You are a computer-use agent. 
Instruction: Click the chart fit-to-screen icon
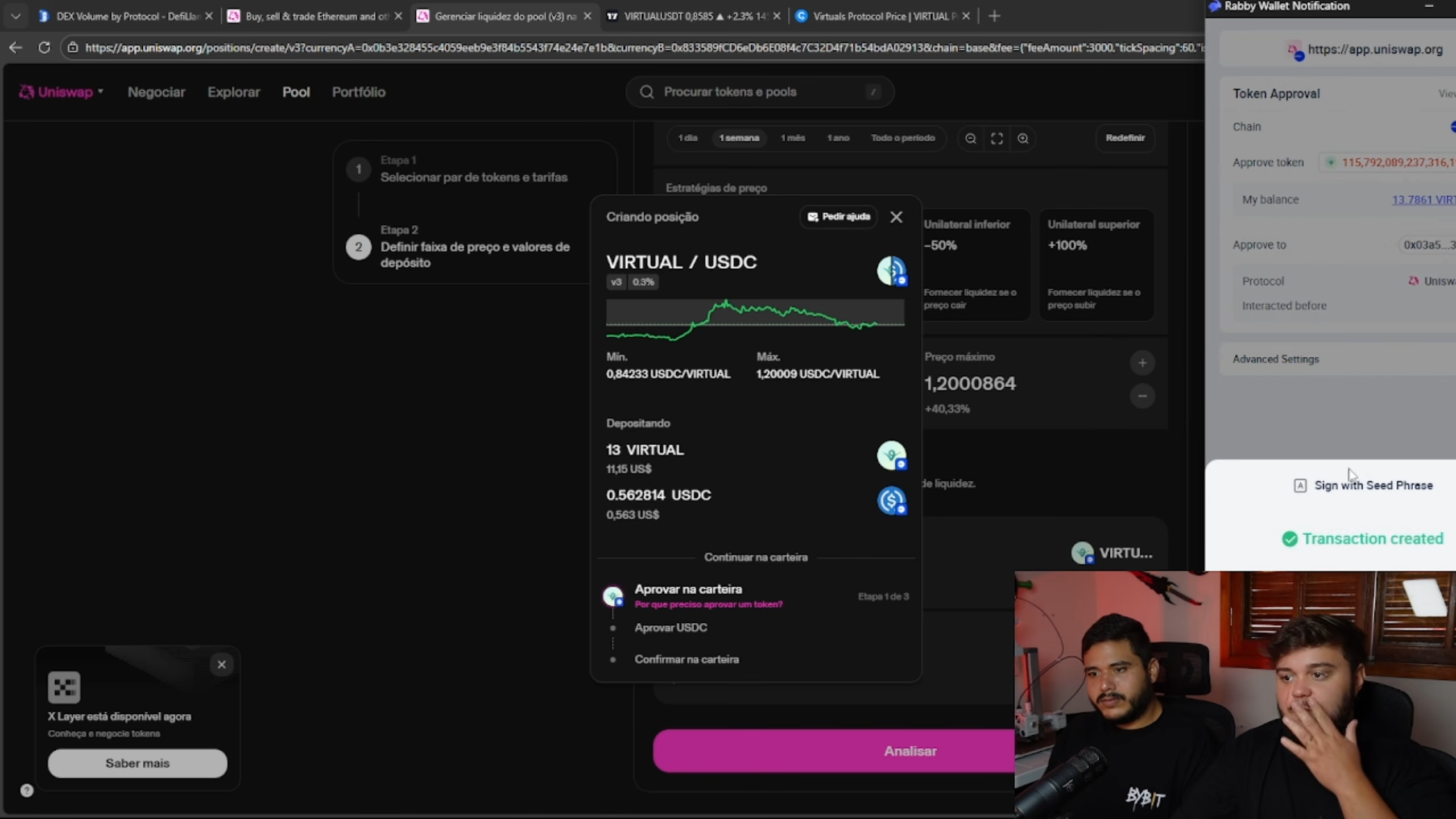coord(997,139)
